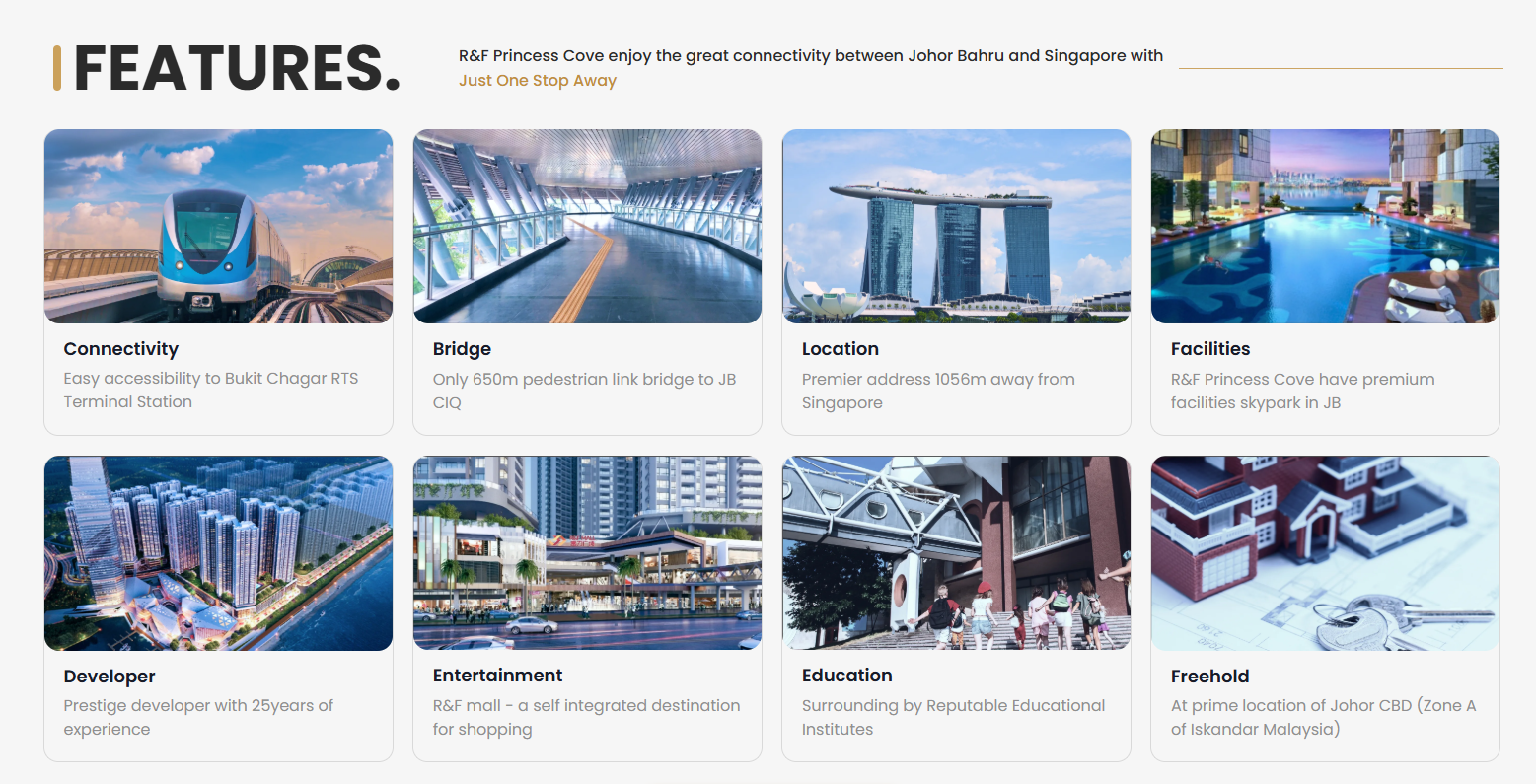The height and width of the screenshot is (784, 1536).
Task: Click the Bukit Chagar RTS description text
Action: (211, 391)
